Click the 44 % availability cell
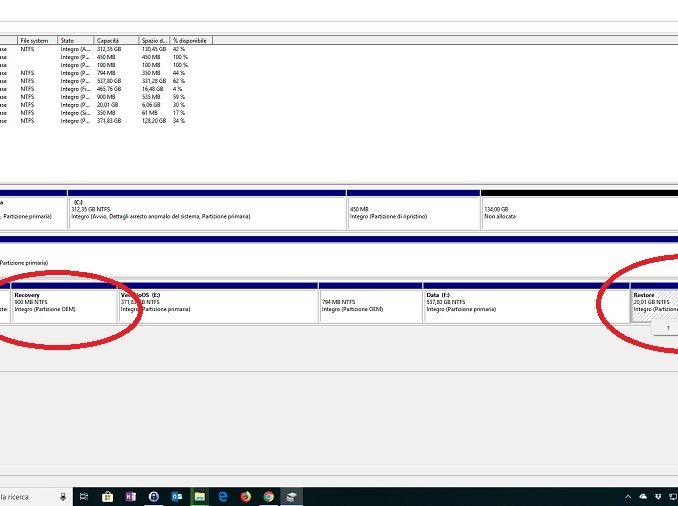The width and height of the screenshot is (678, 506). pyautogui.click(x=179, y=73)
